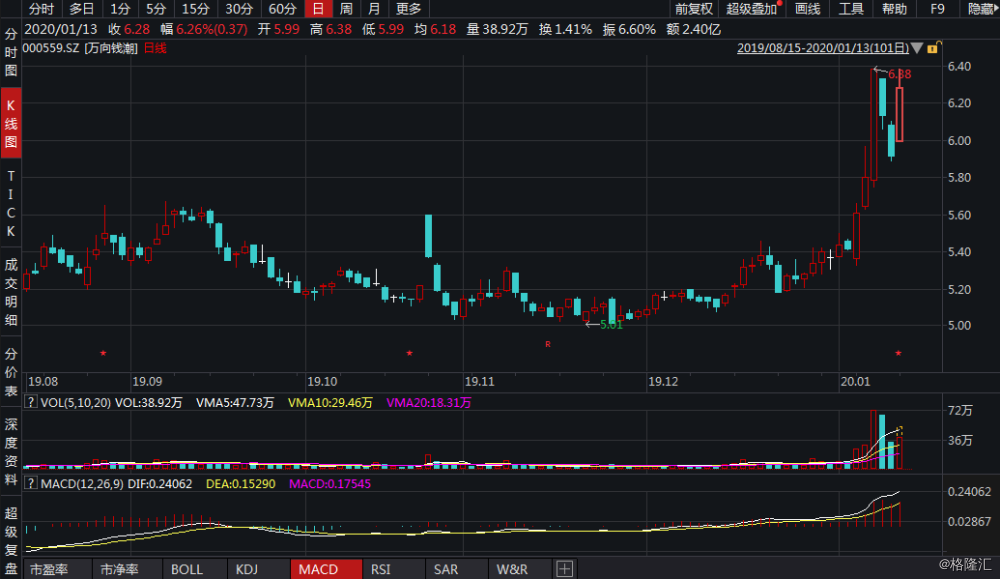Click the DIF:0.24062 value

[160, 484]
